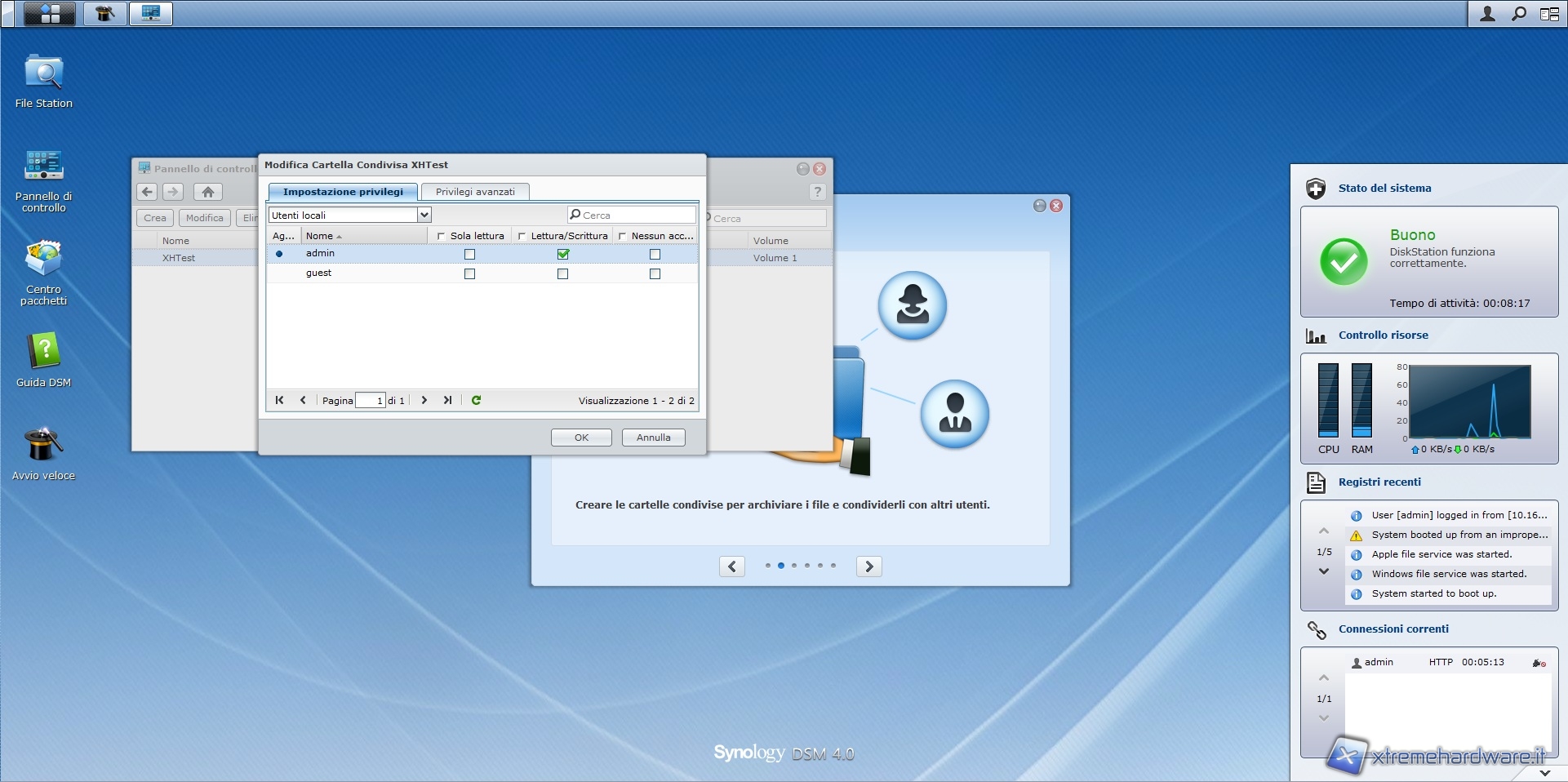Click the search magnifier in top bar
Screen dimensions: 1568x782
point(1518,14)
